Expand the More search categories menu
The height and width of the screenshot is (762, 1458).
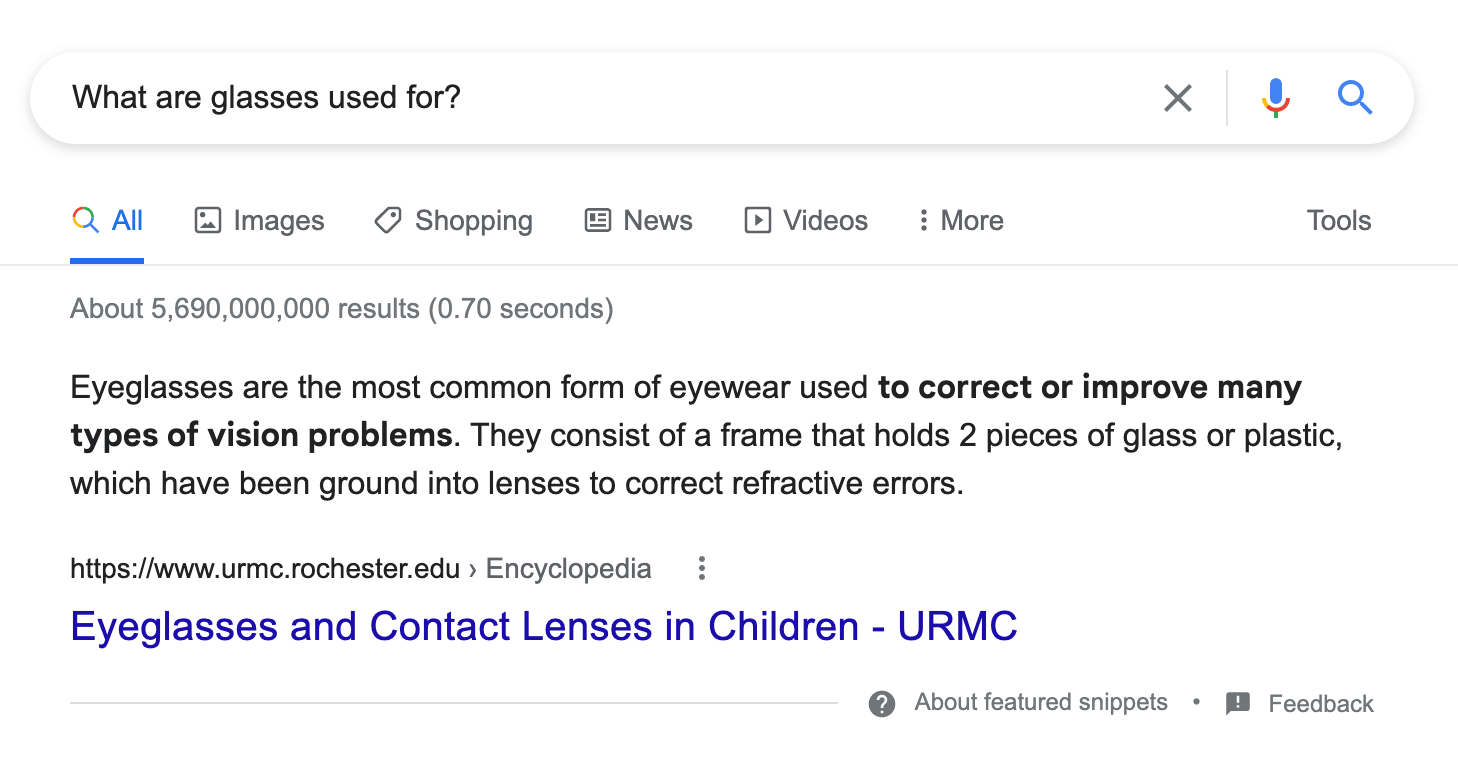[x=960, y=221]
